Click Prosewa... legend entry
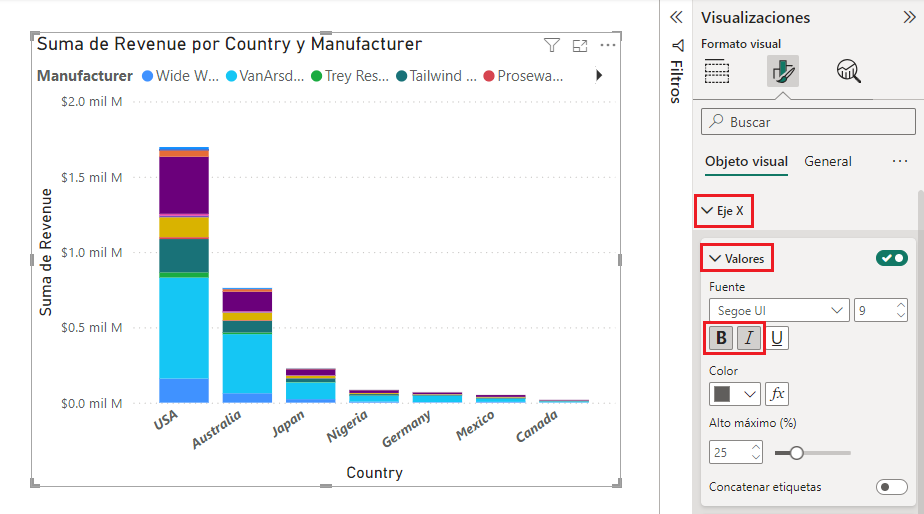 tap(523, 76)
